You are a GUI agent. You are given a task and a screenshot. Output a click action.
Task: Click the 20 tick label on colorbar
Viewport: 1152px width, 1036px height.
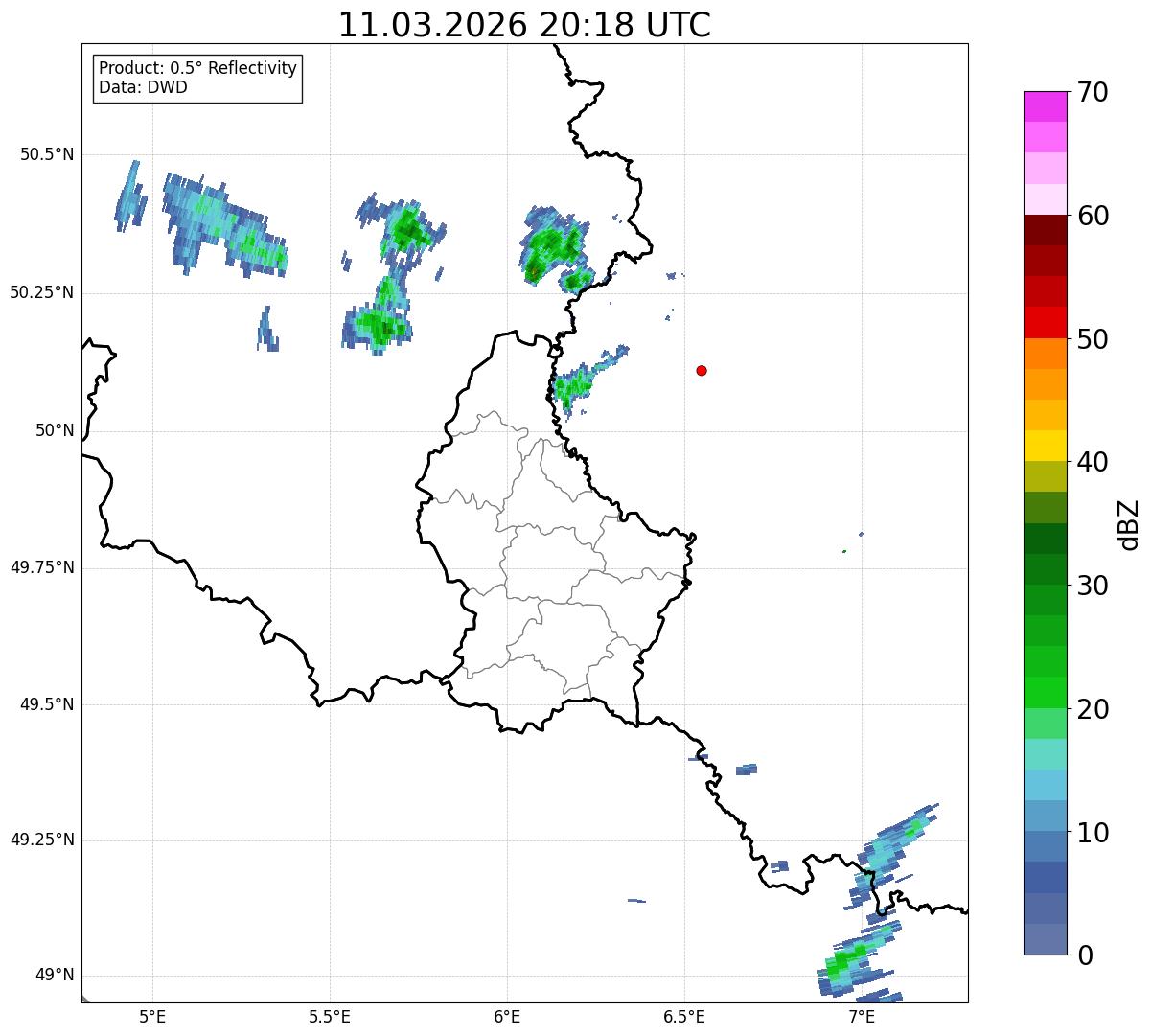pyautogui.click(x=1093, y=709)
